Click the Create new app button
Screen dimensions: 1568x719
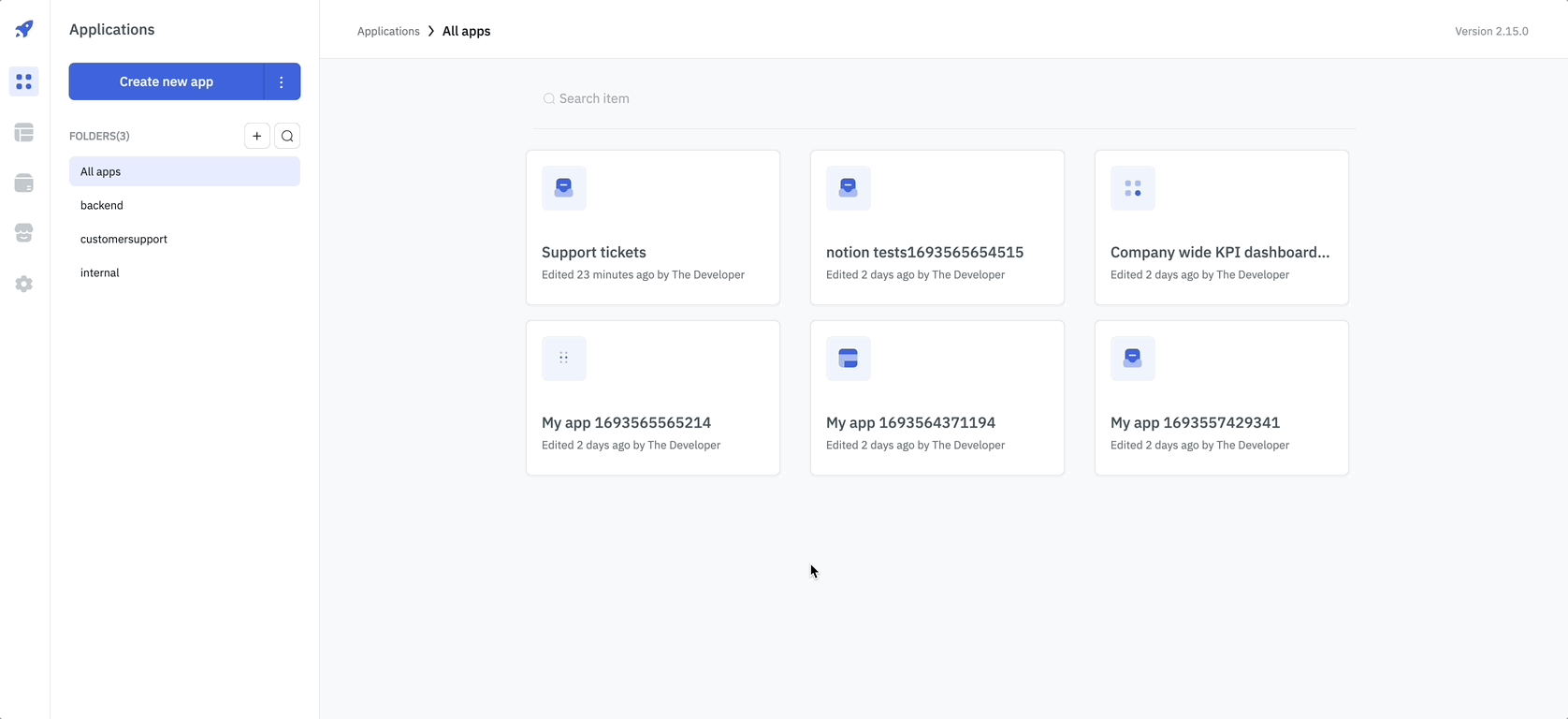(x=167, y=81)
